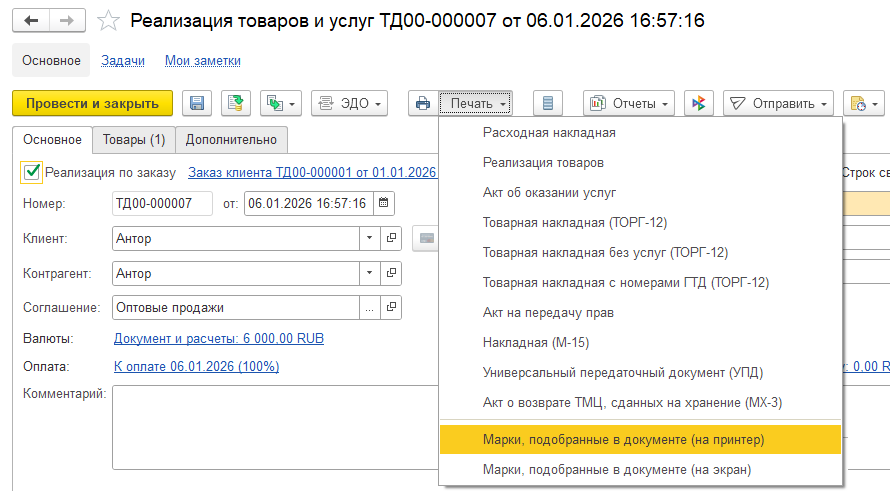Switch to Товары (1) tab
The width and height of the screenshot is (890, 491).
point(134,140)
